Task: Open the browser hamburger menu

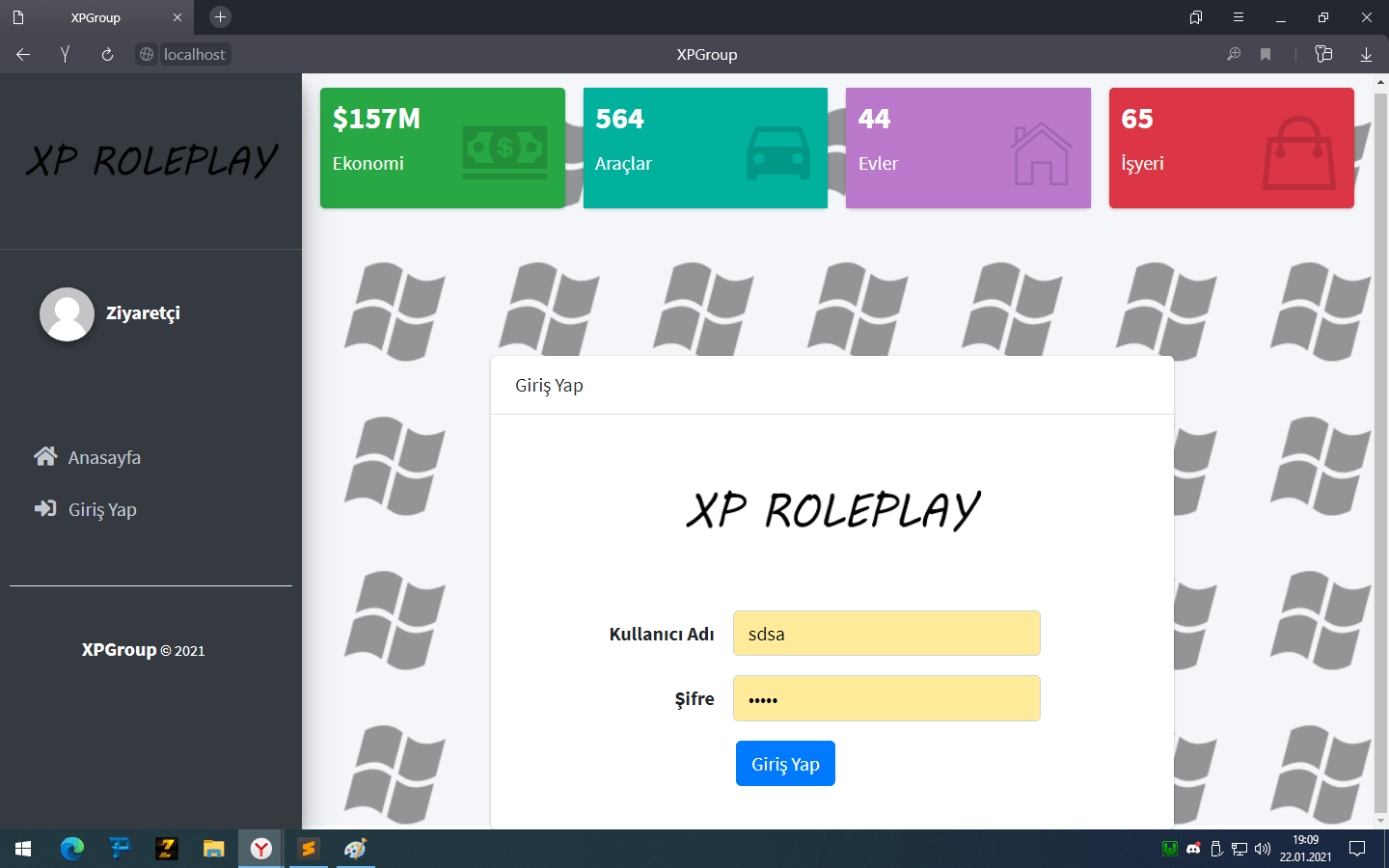Action: point(1239,17)
